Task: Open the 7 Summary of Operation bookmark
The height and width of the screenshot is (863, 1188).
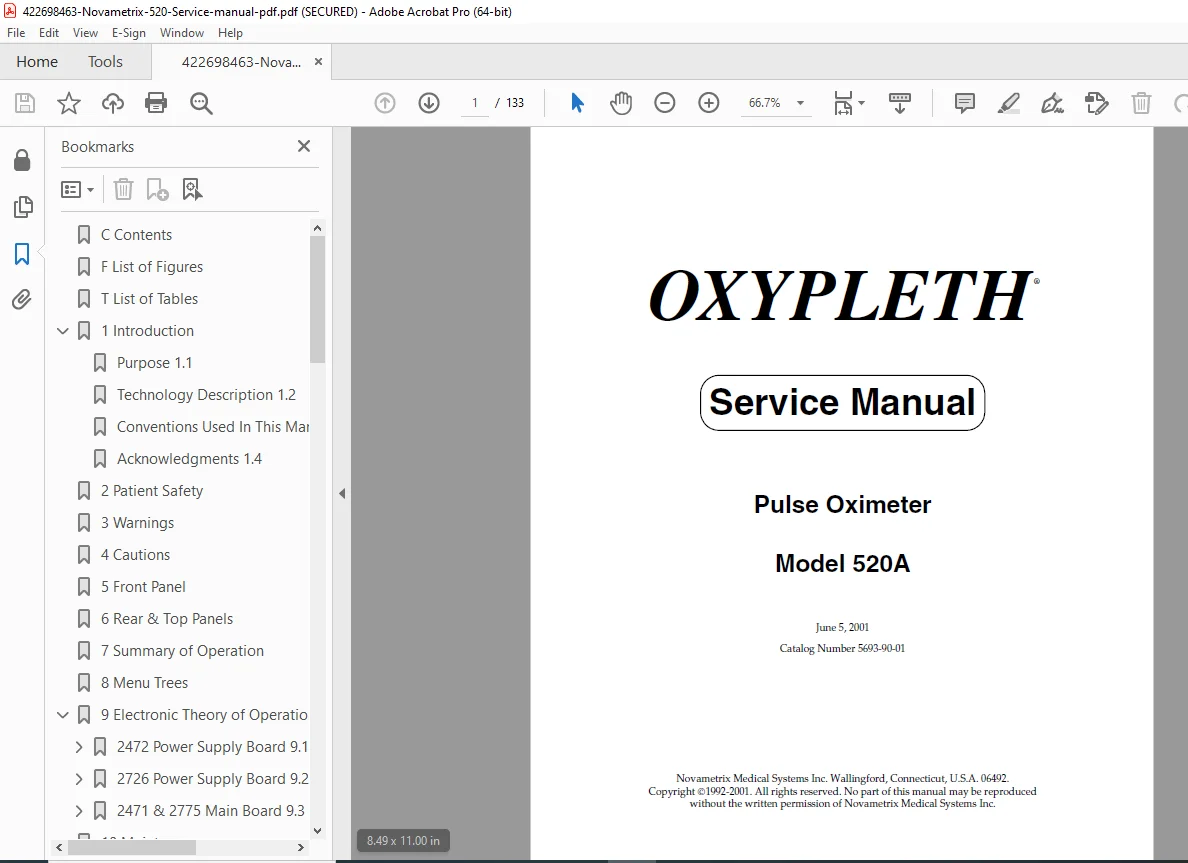Action: [183, 651]
